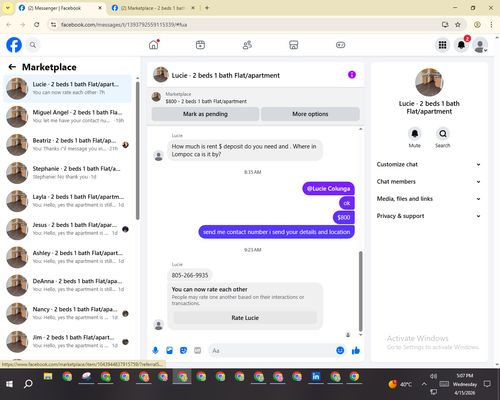Viewport: 500px width, 400px height.
Task: Open the Gaming icon in top navigation
Action: pyautogui.click(x=340, y=45)
